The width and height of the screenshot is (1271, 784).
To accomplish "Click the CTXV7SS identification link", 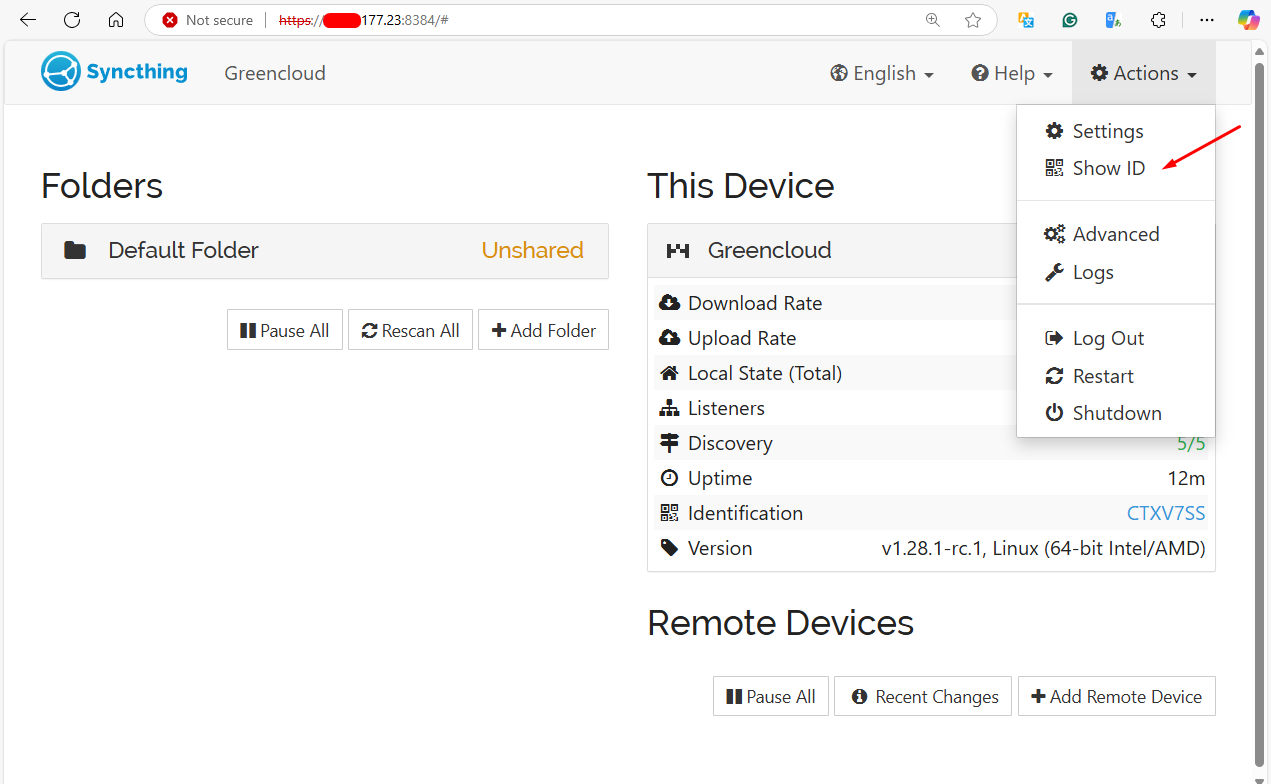I will point(1166,513).
